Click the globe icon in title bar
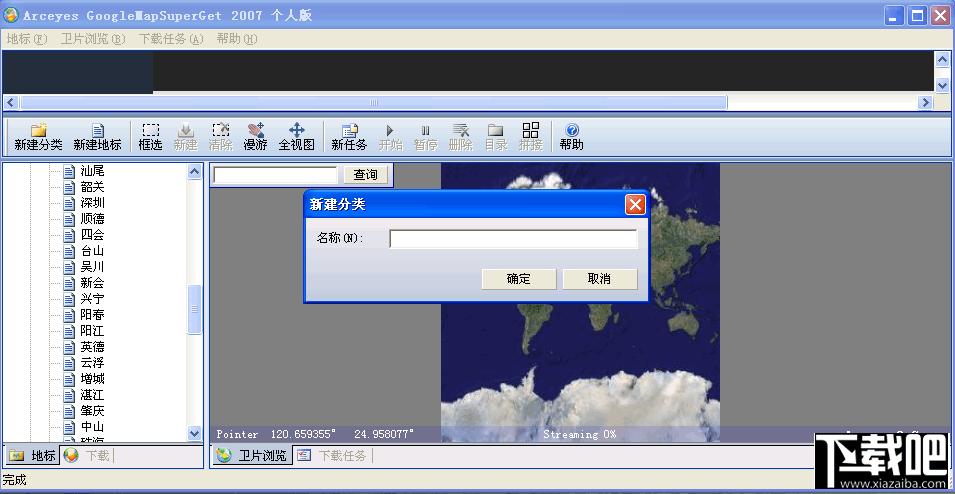This screenshot has height=494, width=955. (10, 15)
